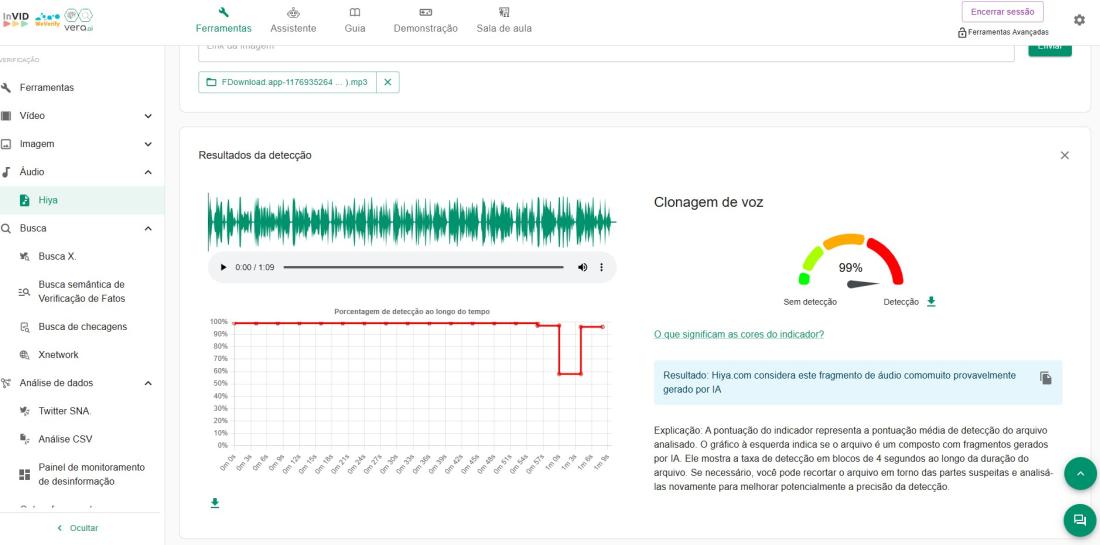The height and width of the screenshot is (545, 1100).
Task: Select the Ferramentas tab
Action: [x=223, y=20]
